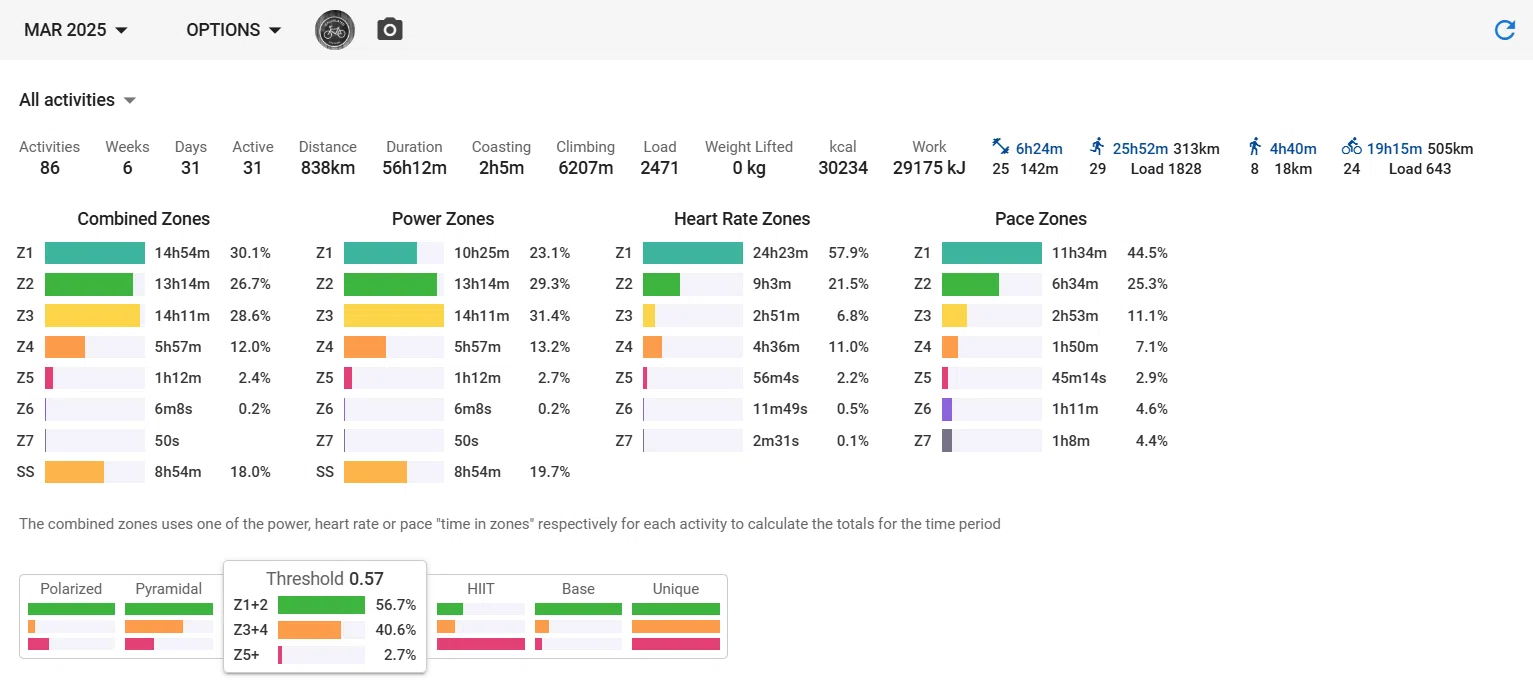1533x691 pixels.
Task: Click the Heart Rate Zones heading
Action: coord(742,219)
